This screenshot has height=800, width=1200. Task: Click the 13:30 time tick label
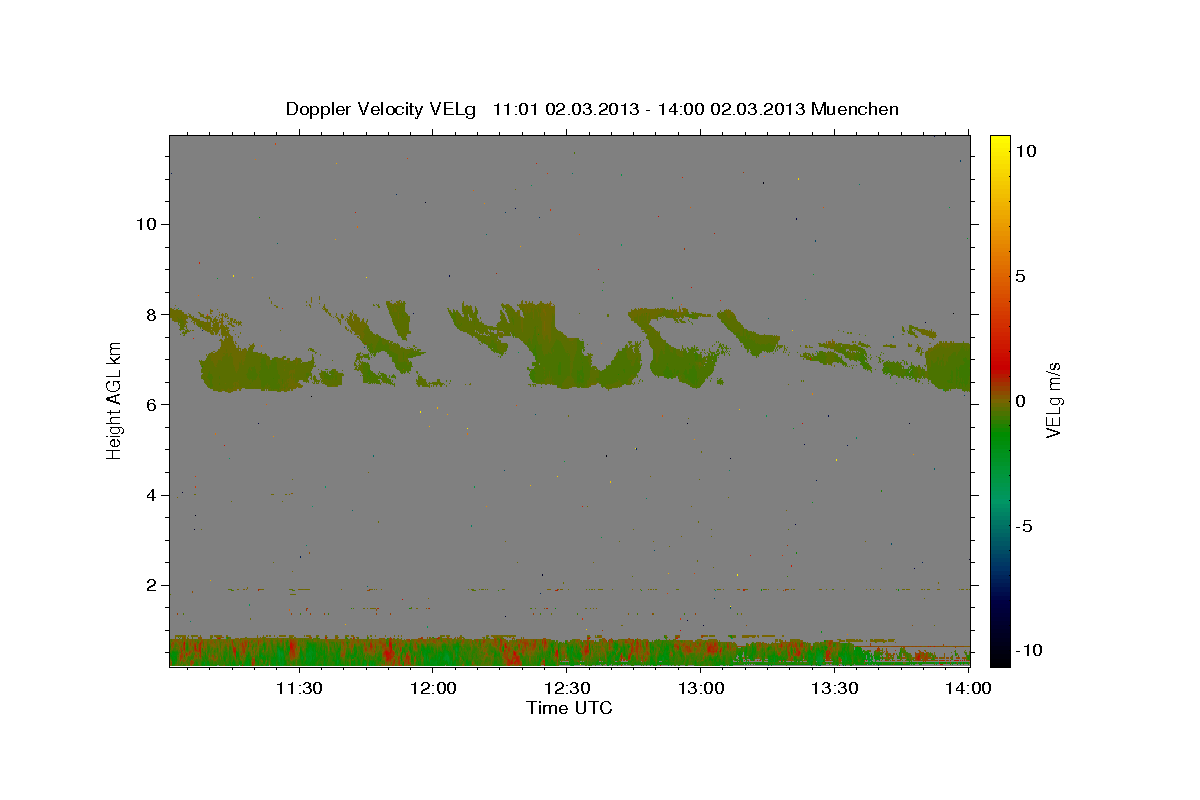(835, 688)
